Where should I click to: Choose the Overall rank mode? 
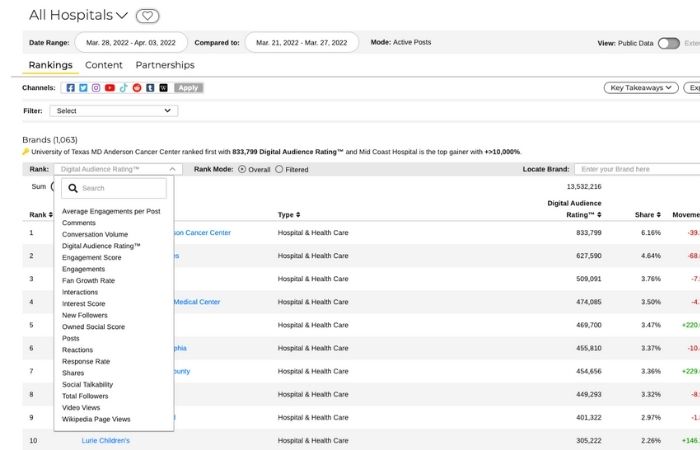click(242, 170)
